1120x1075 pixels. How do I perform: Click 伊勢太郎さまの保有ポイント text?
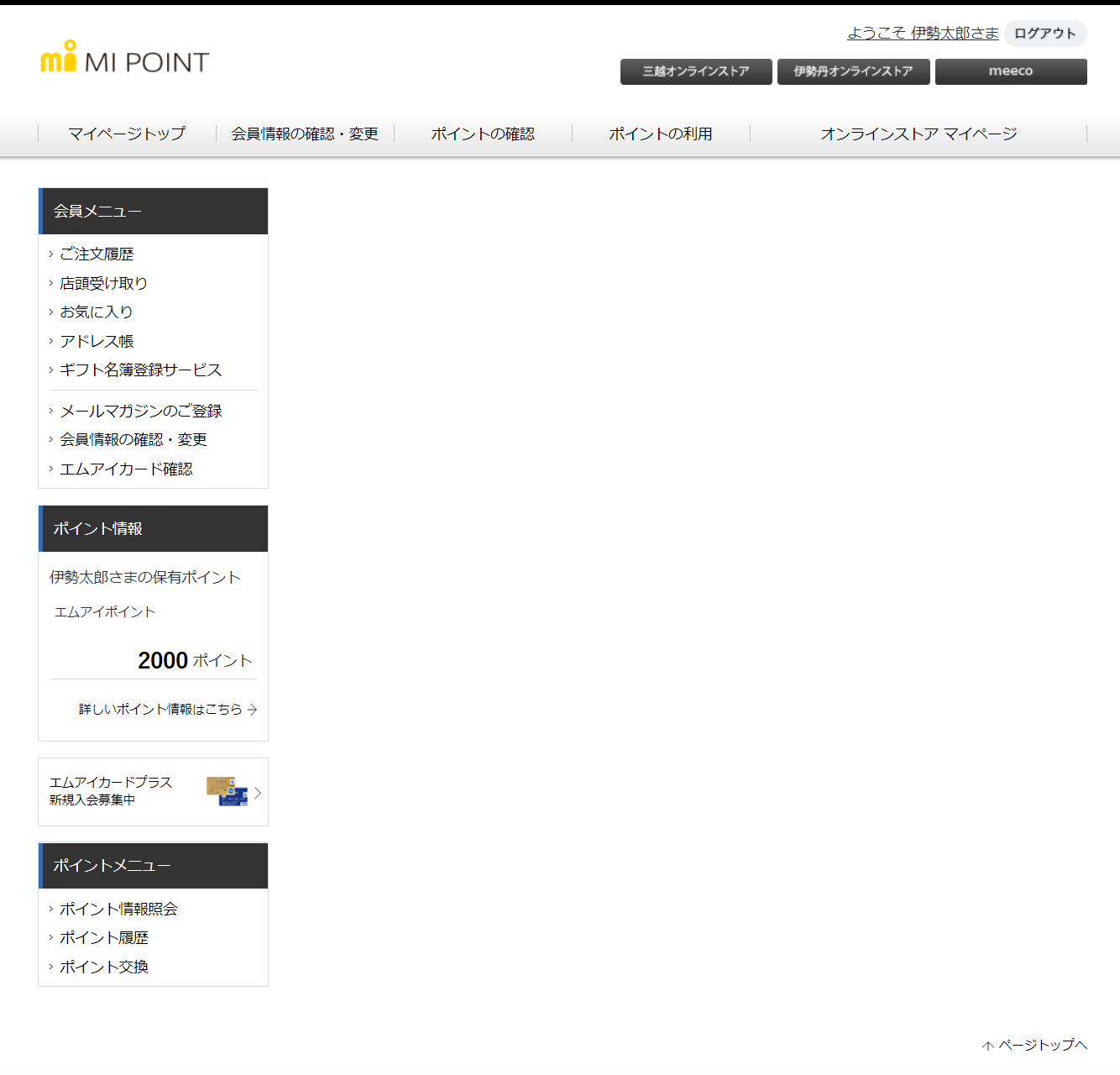tap(145, 577)
